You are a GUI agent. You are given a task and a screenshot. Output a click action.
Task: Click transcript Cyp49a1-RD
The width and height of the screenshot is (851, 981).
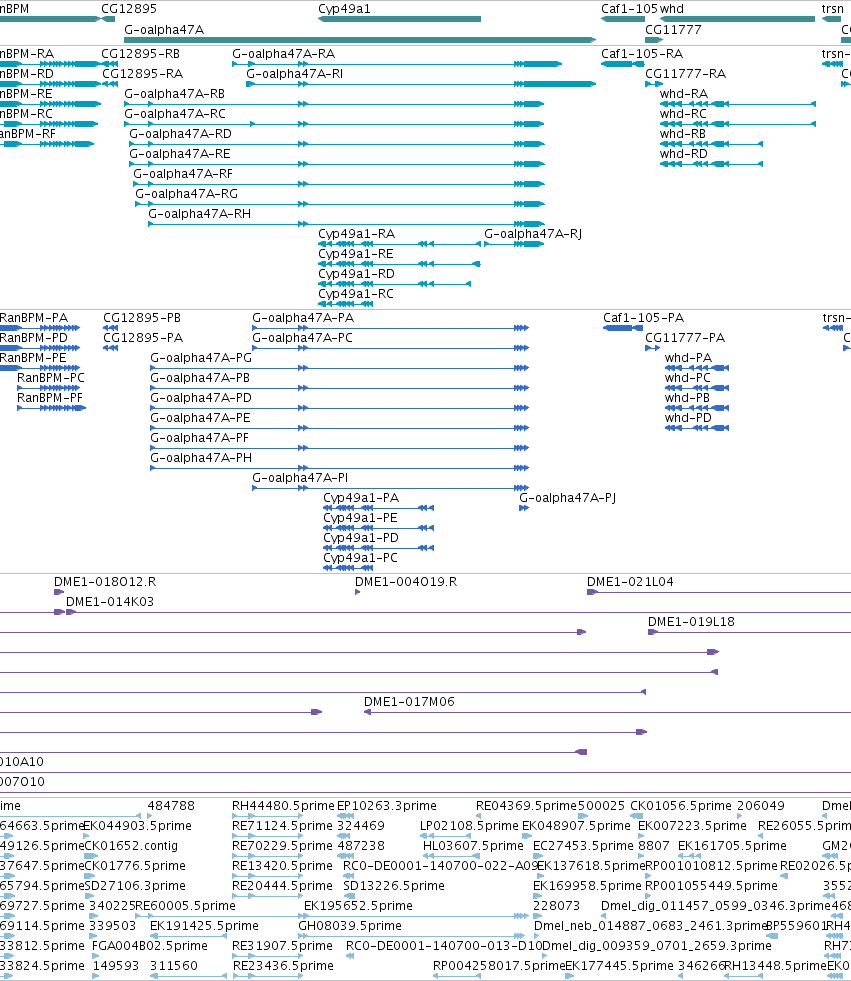tap(356, 274)
